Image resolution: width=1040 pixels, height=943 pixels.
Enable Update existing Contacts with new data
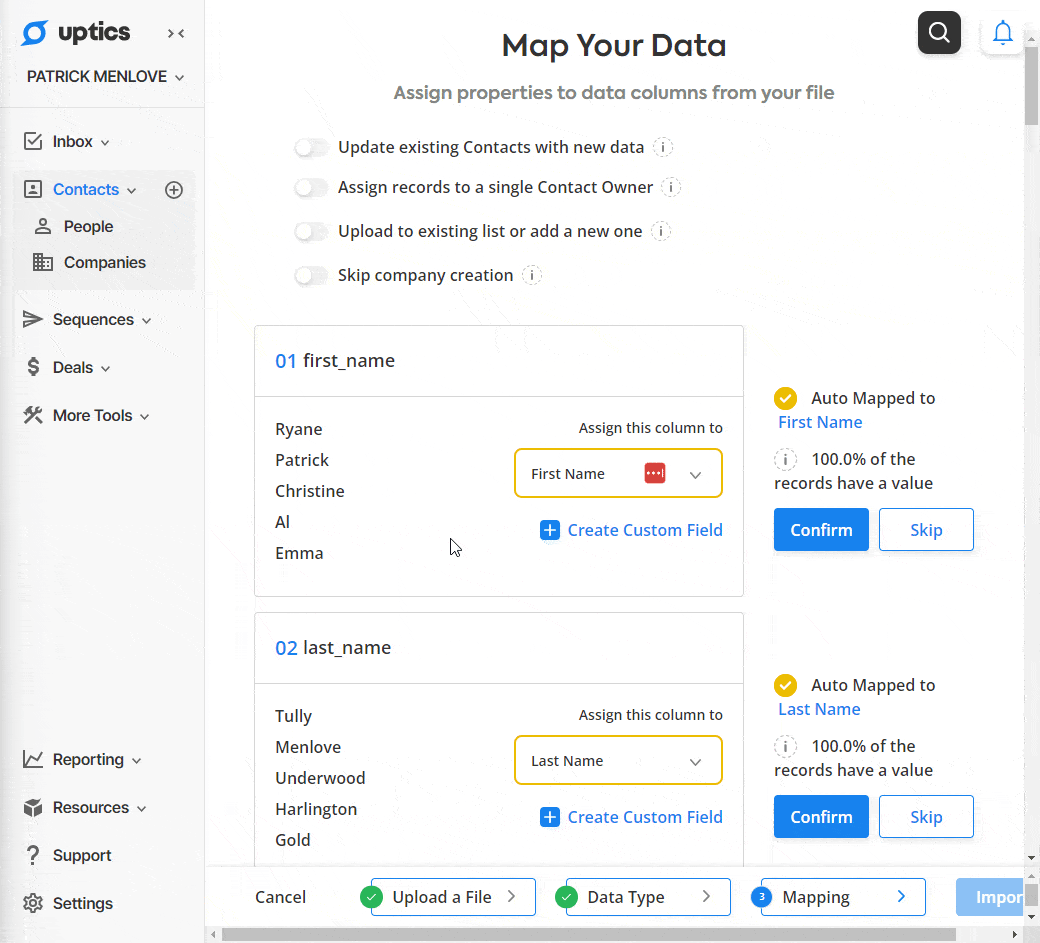(x=311, y=147)
